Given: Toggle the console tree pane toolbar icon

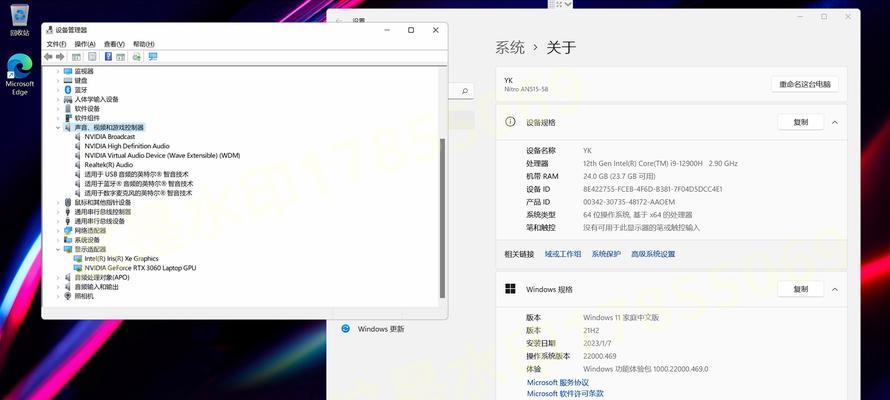Looking at the screenshot, I should (76, 57).
